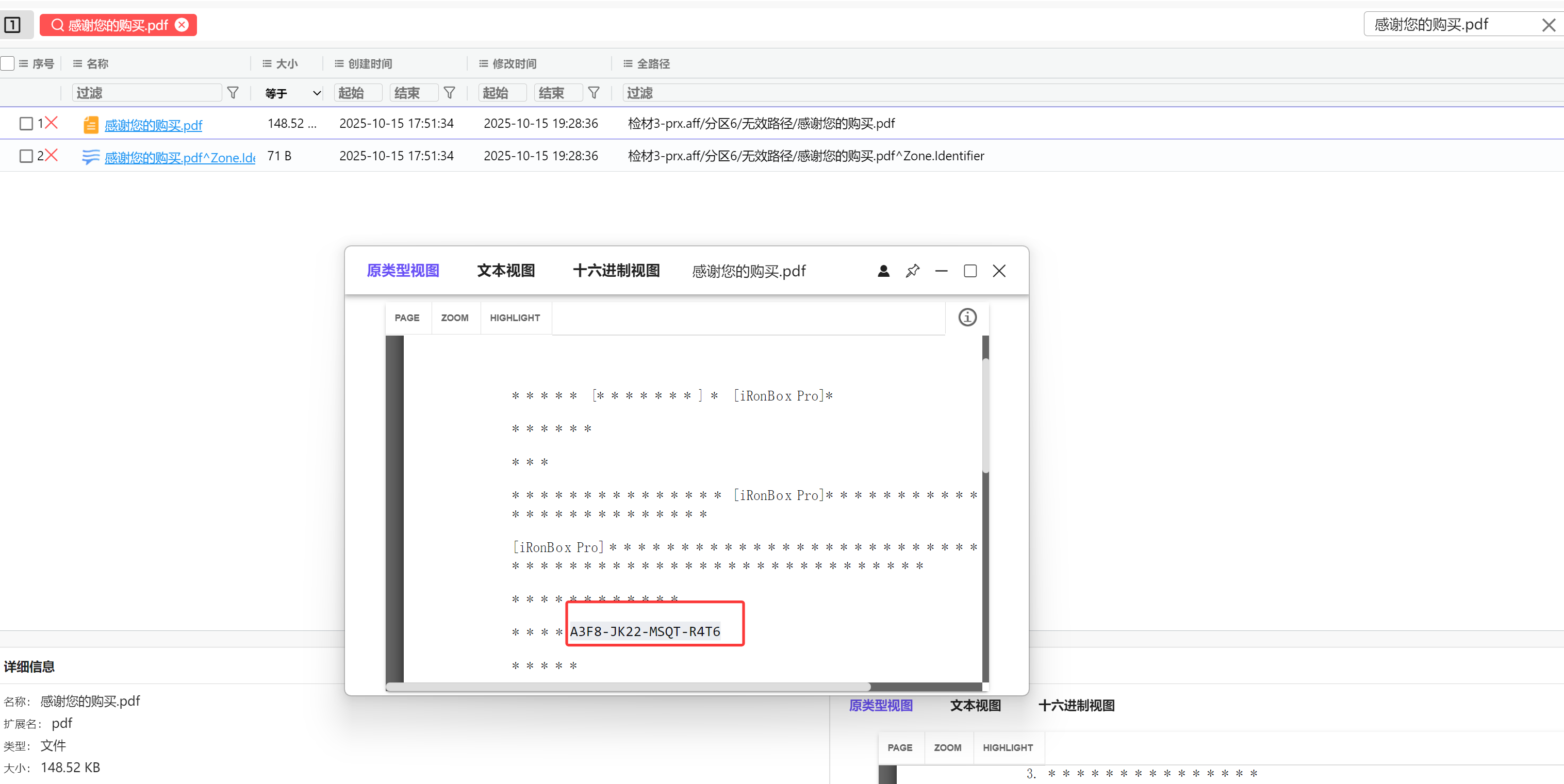Click the numbered panel icon at top-left
This screenshot has width=1564, height=784.
13,25
